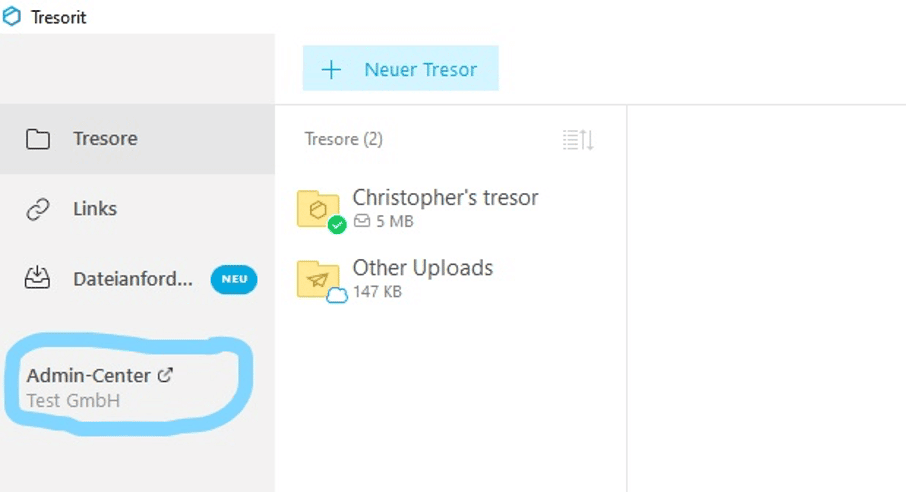Click the sort list icon next to Tresore (2)
This screenshot has width=906, height=492.
(x=578, y=140)
